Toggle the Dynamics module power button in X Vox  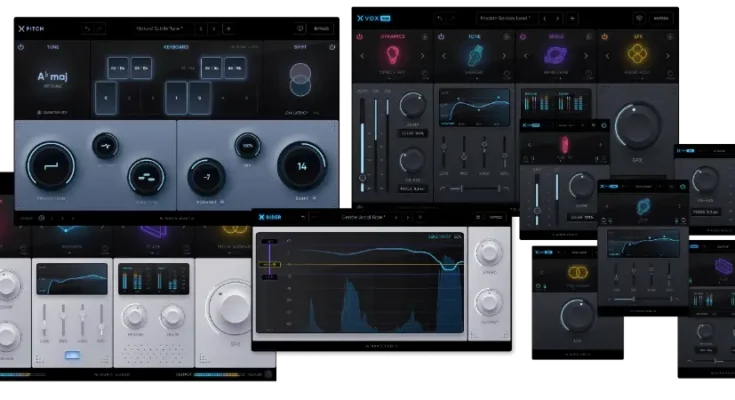359,36
